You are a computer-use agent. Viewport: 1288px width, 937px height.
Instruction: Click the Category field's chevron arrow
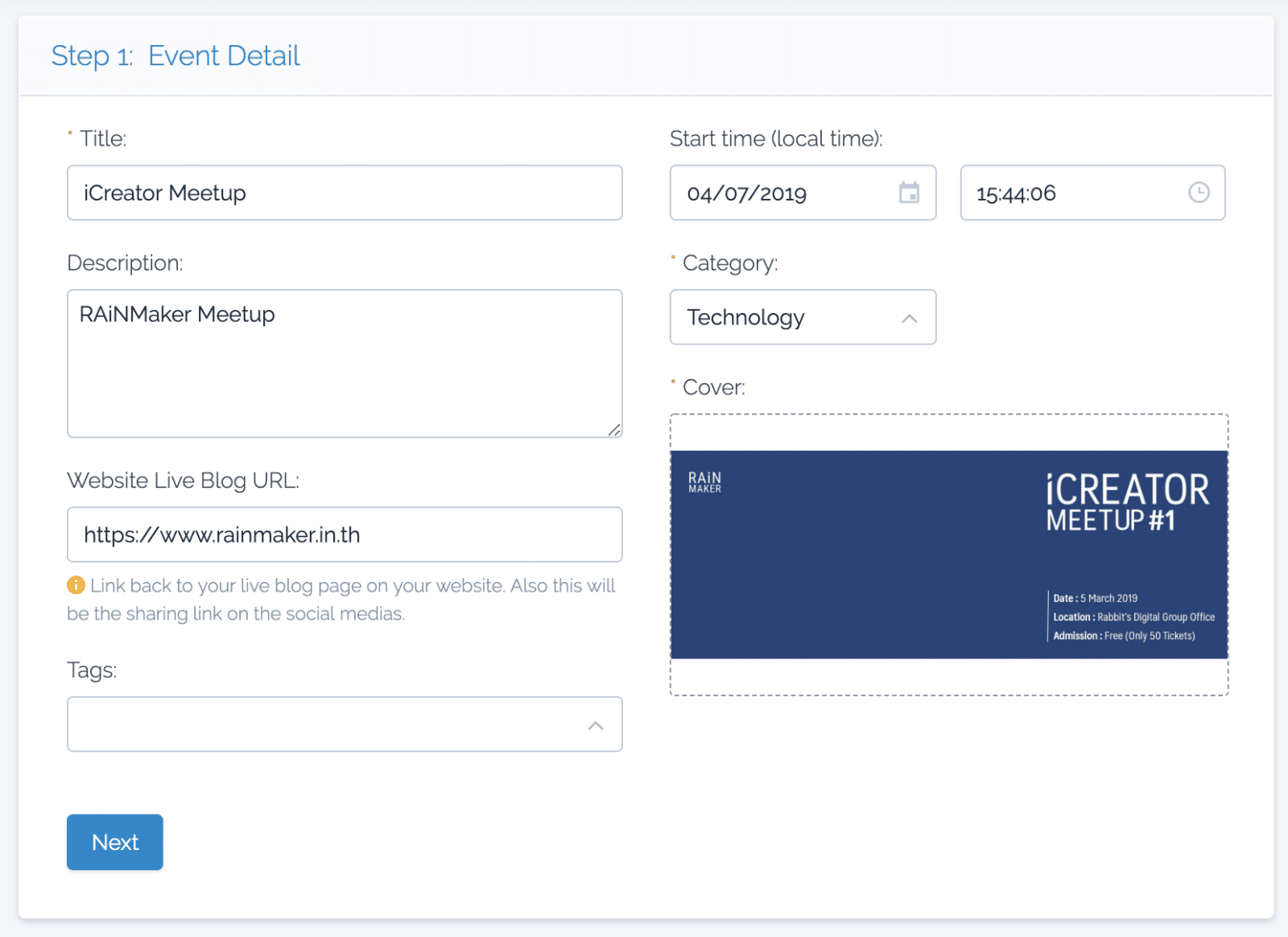click(910, 318)
